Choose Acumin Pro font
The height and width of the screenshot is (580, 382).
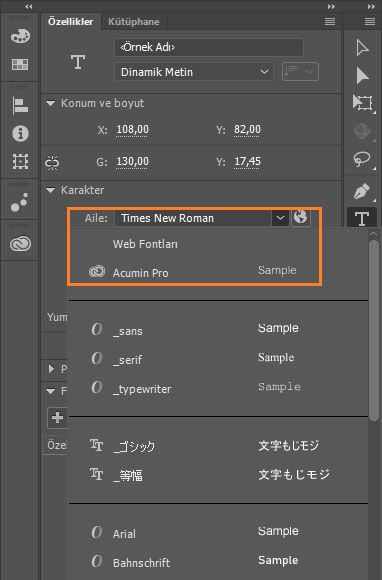tap(218, 273)
